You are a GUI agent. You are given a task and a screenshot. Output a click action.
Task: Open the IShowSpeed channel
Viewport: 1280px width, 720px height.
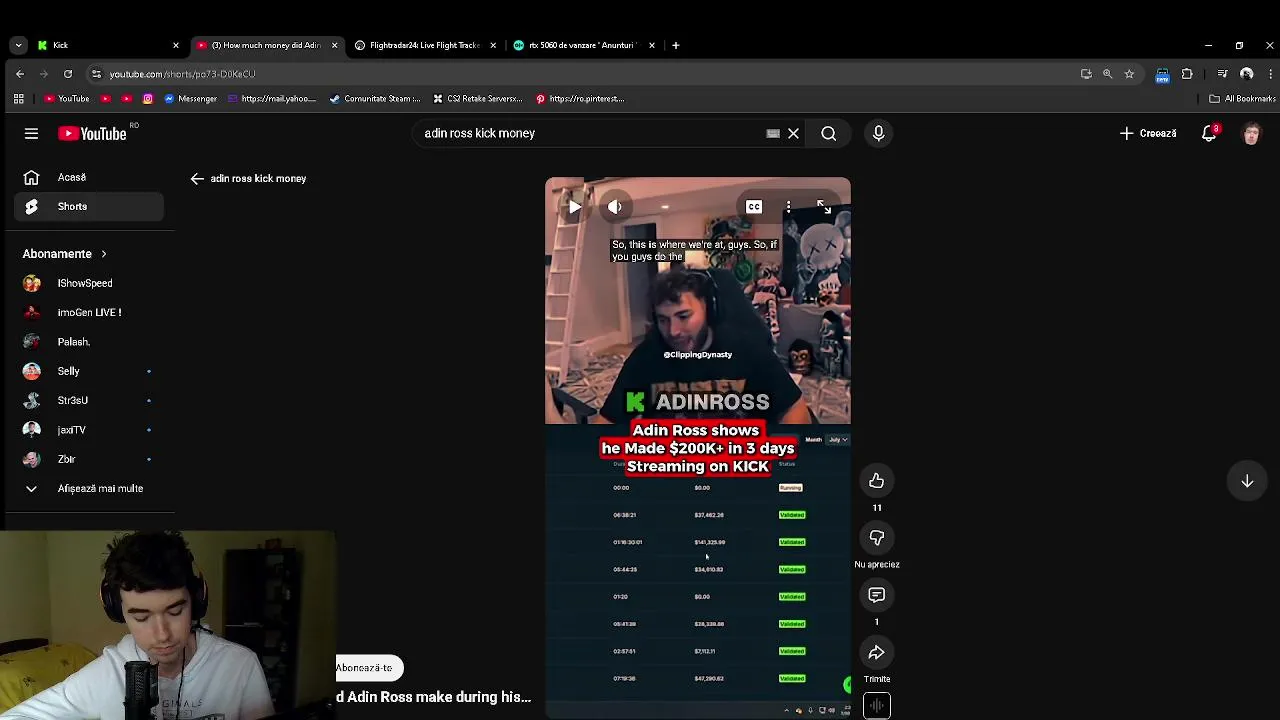pos(87,283)
